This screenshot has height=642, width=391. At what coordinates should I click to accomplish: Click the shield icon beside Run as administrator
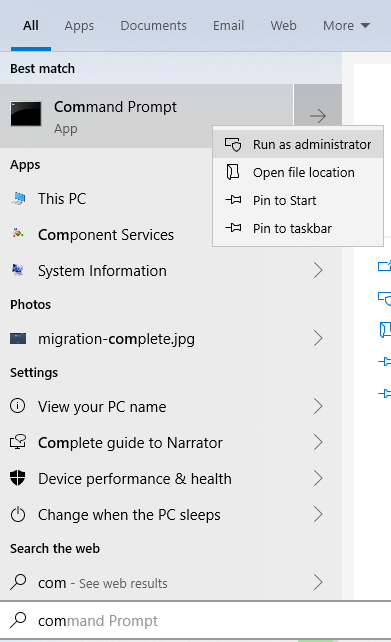tap(233, 145)
